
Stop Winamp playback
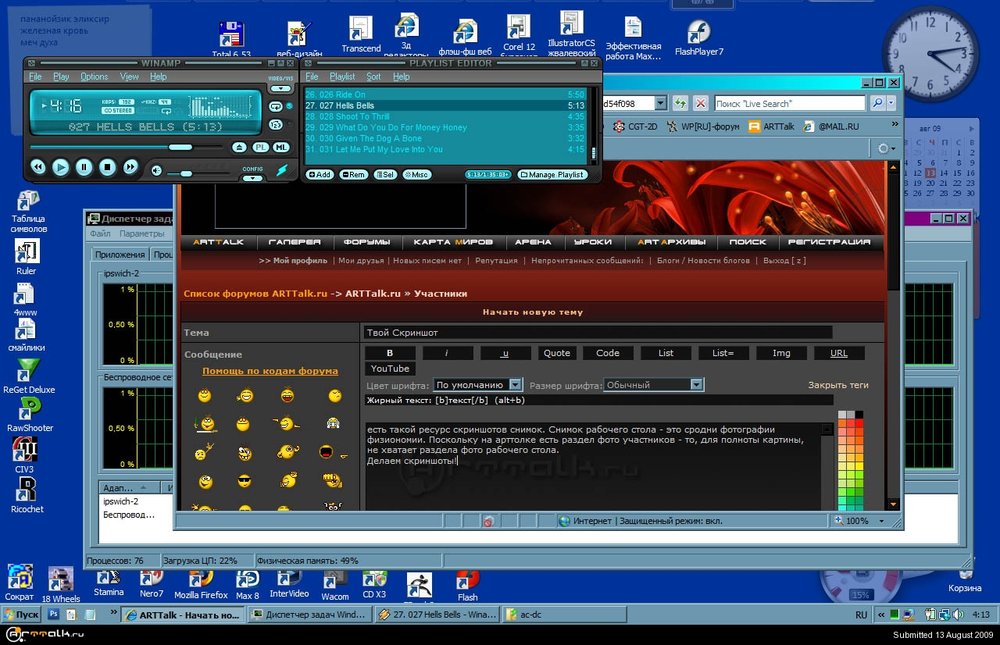point(108,168)
